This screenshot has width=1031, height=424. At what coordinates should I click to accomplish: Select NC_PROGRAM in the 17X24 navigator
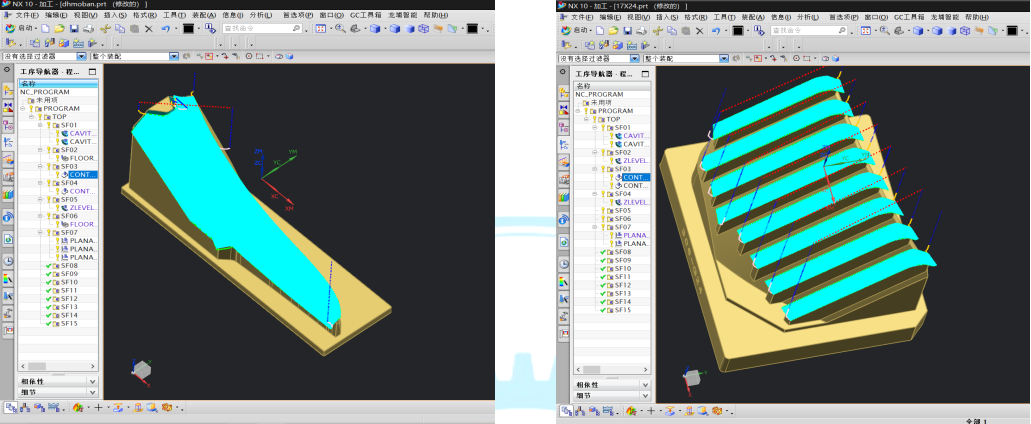click(598, 94)
